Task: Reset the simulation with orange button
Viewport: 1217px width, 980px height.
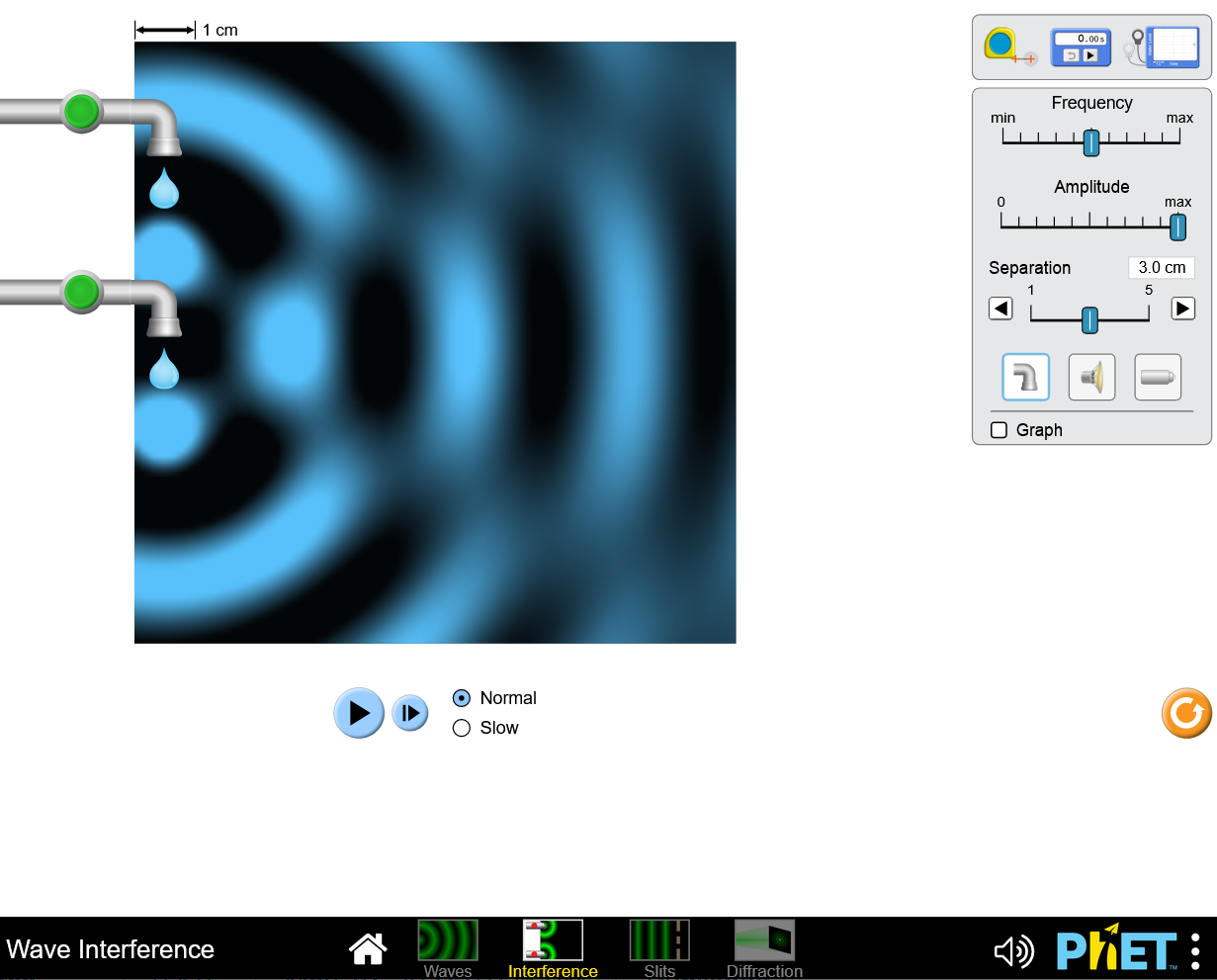Action: (x=1186, y=713)
